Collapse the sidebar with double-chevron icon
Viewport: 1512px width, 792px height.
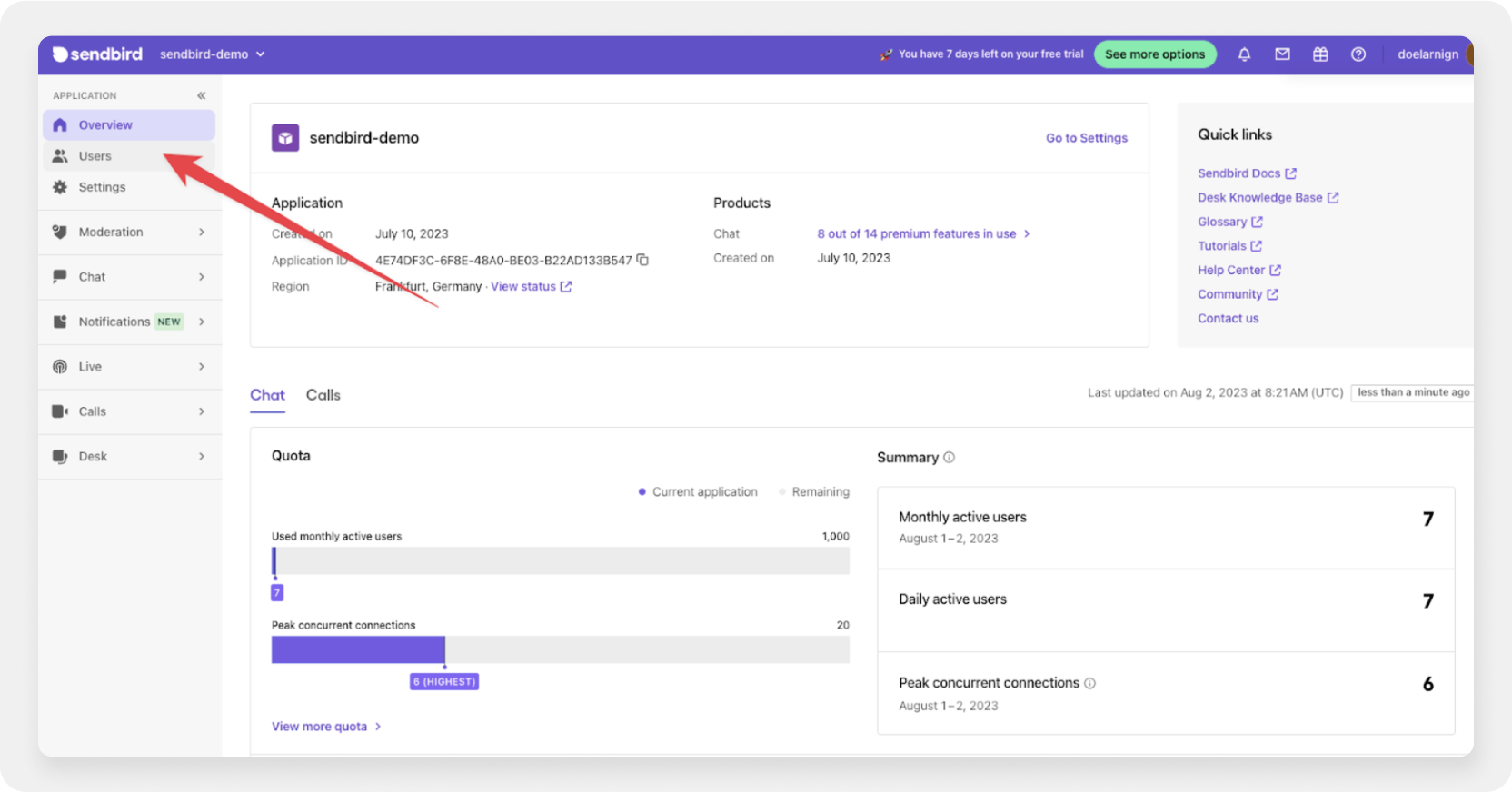[x=201, y=95]
